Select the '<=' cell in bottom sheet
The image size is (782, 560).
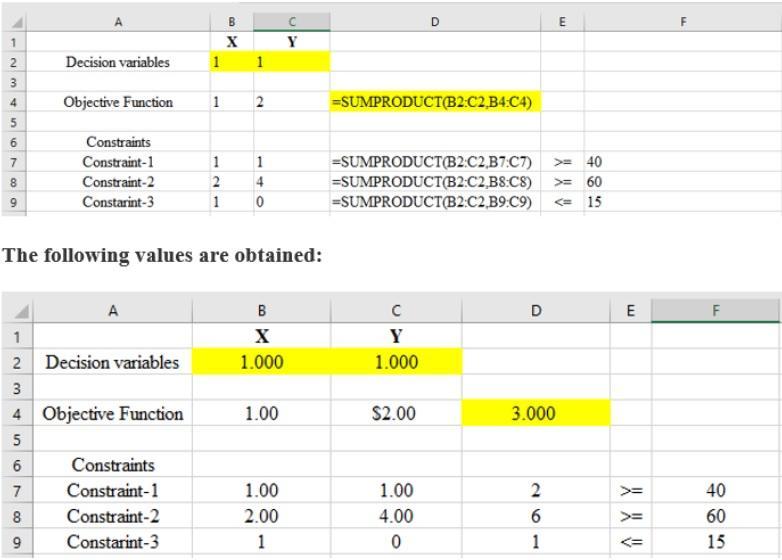tap(631, 542)
